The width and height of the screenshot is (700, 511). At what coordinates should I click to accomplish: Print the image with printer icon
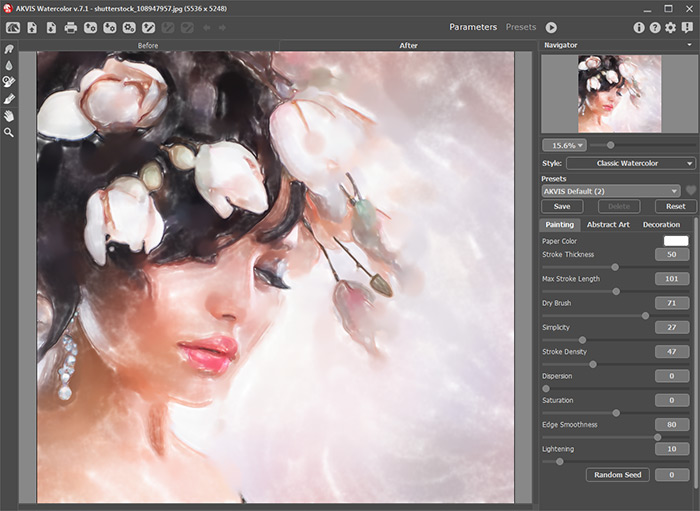click(x=71, y=28)
